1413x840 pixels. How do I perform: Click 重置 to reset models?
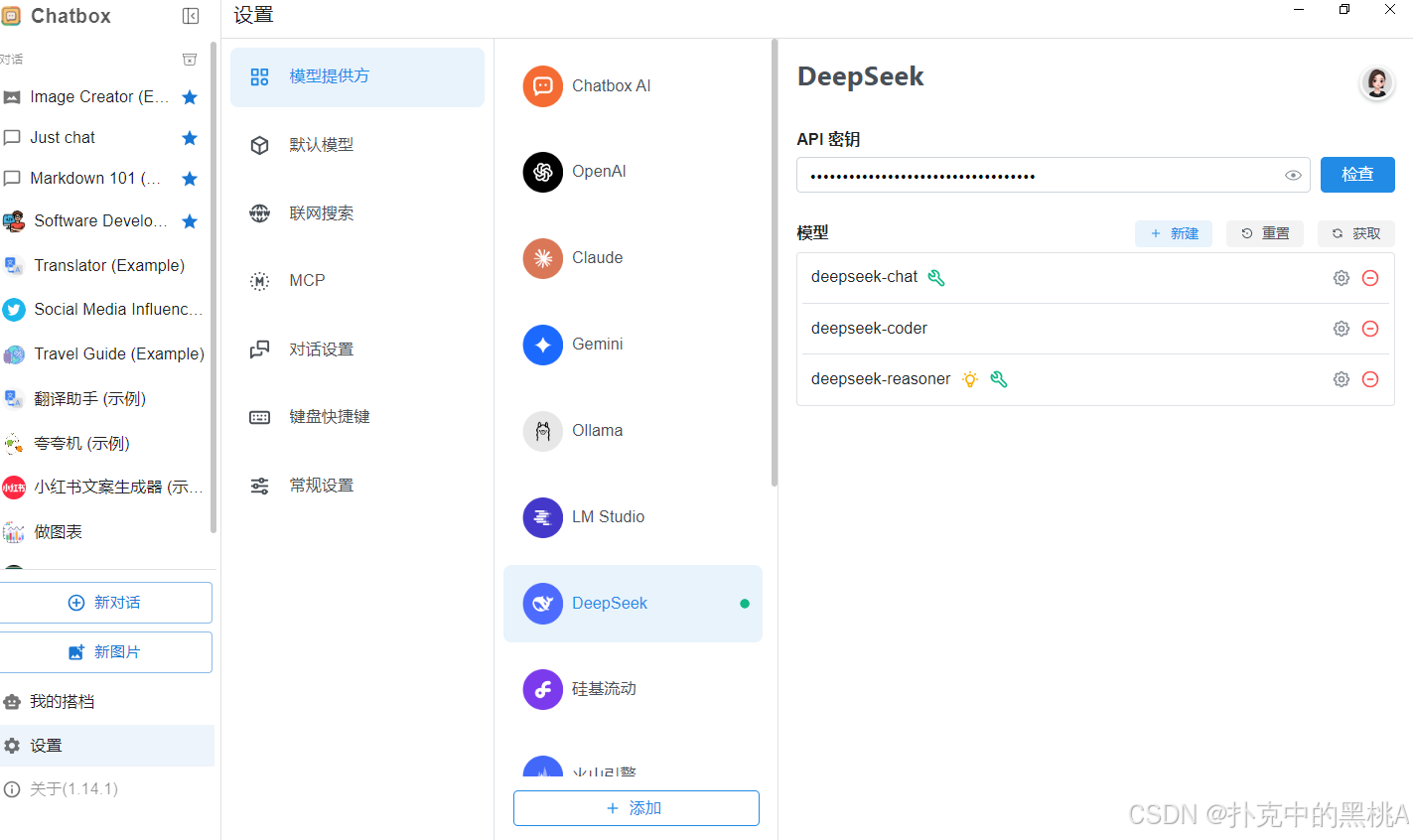tap(1265, 233)
